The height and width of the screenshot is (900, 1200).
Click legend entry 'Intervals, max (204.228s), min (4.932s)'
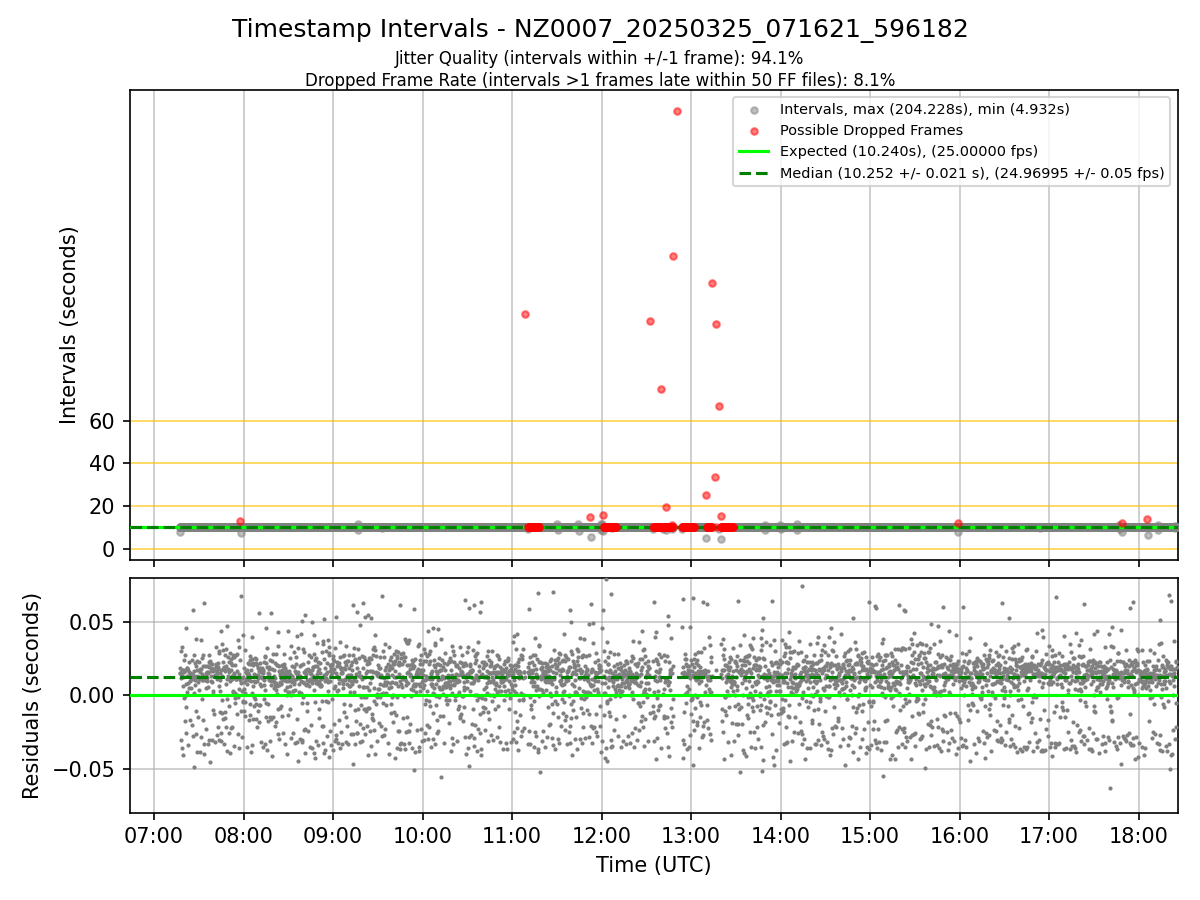925,109
